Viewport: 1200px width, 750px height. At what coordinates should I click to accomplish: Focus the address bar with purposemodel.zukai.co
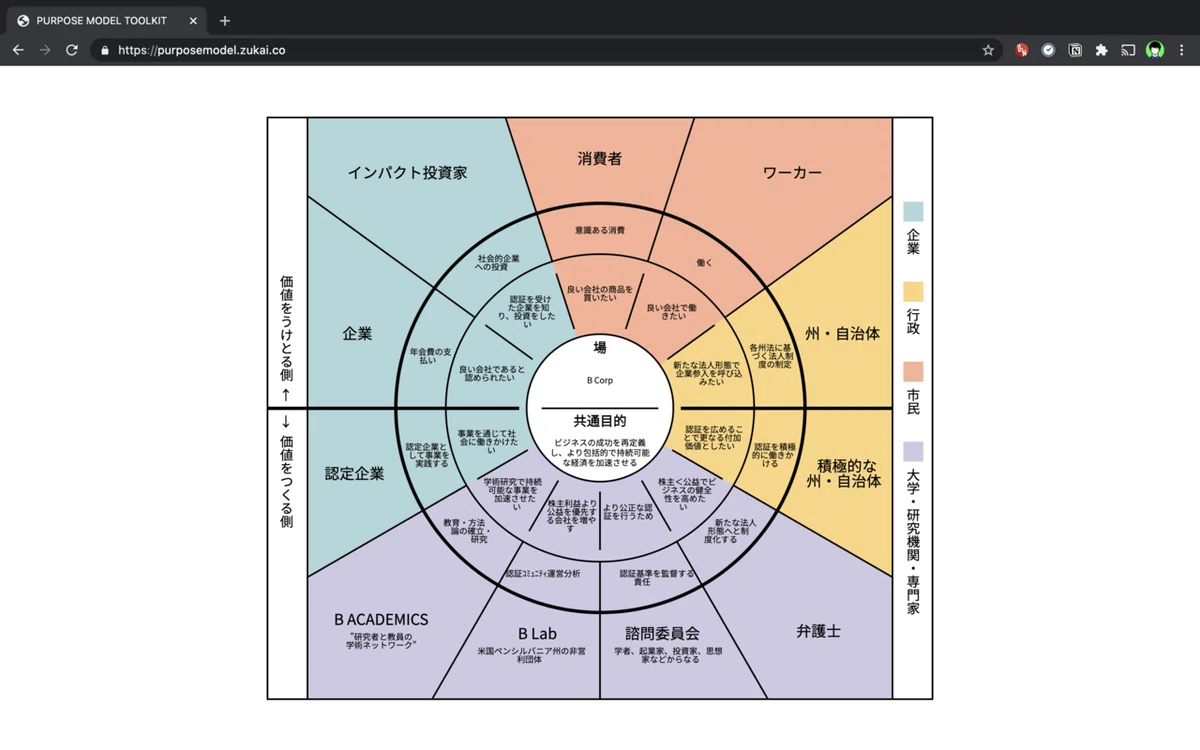tap(545, 50)
